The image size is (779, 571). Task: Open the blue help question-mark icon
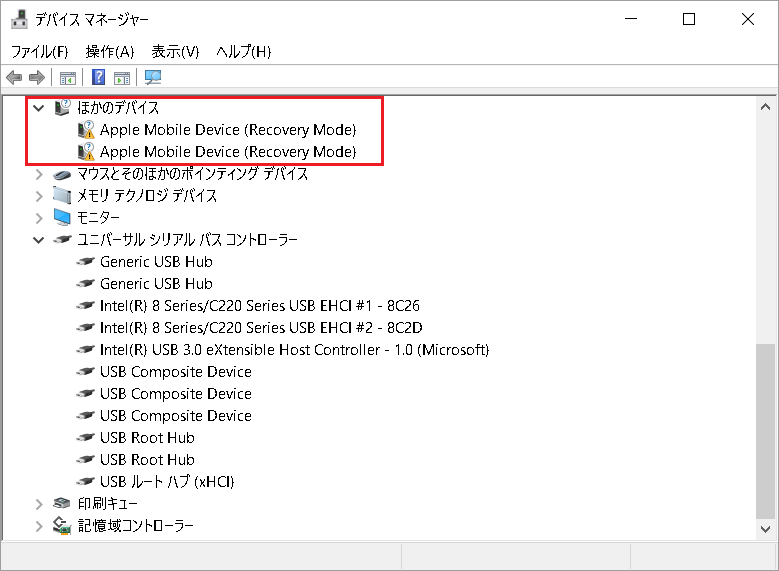98,77
